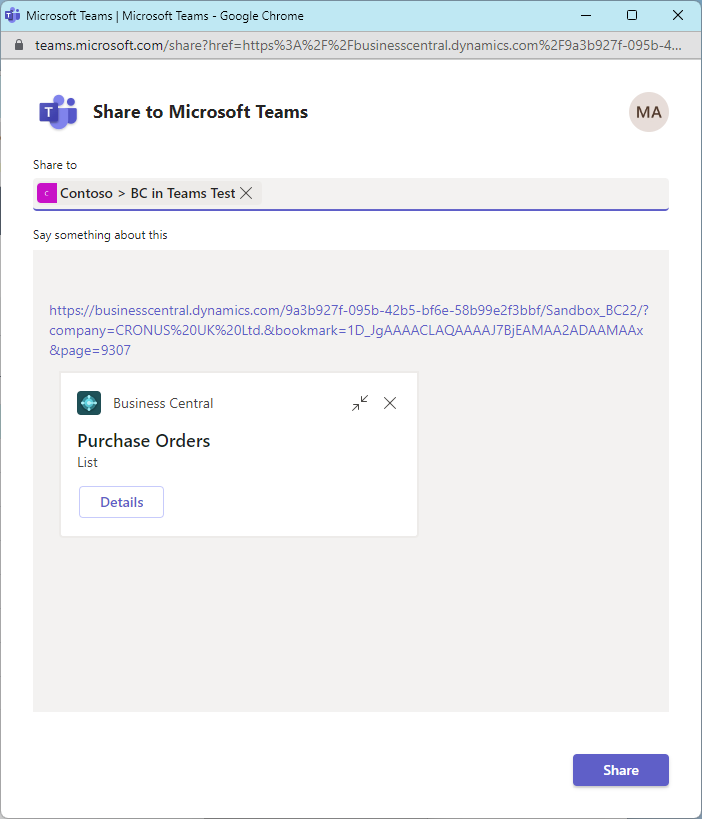Close the Chrome window
The width and height of the screenshot is (702, 819).
677,16
